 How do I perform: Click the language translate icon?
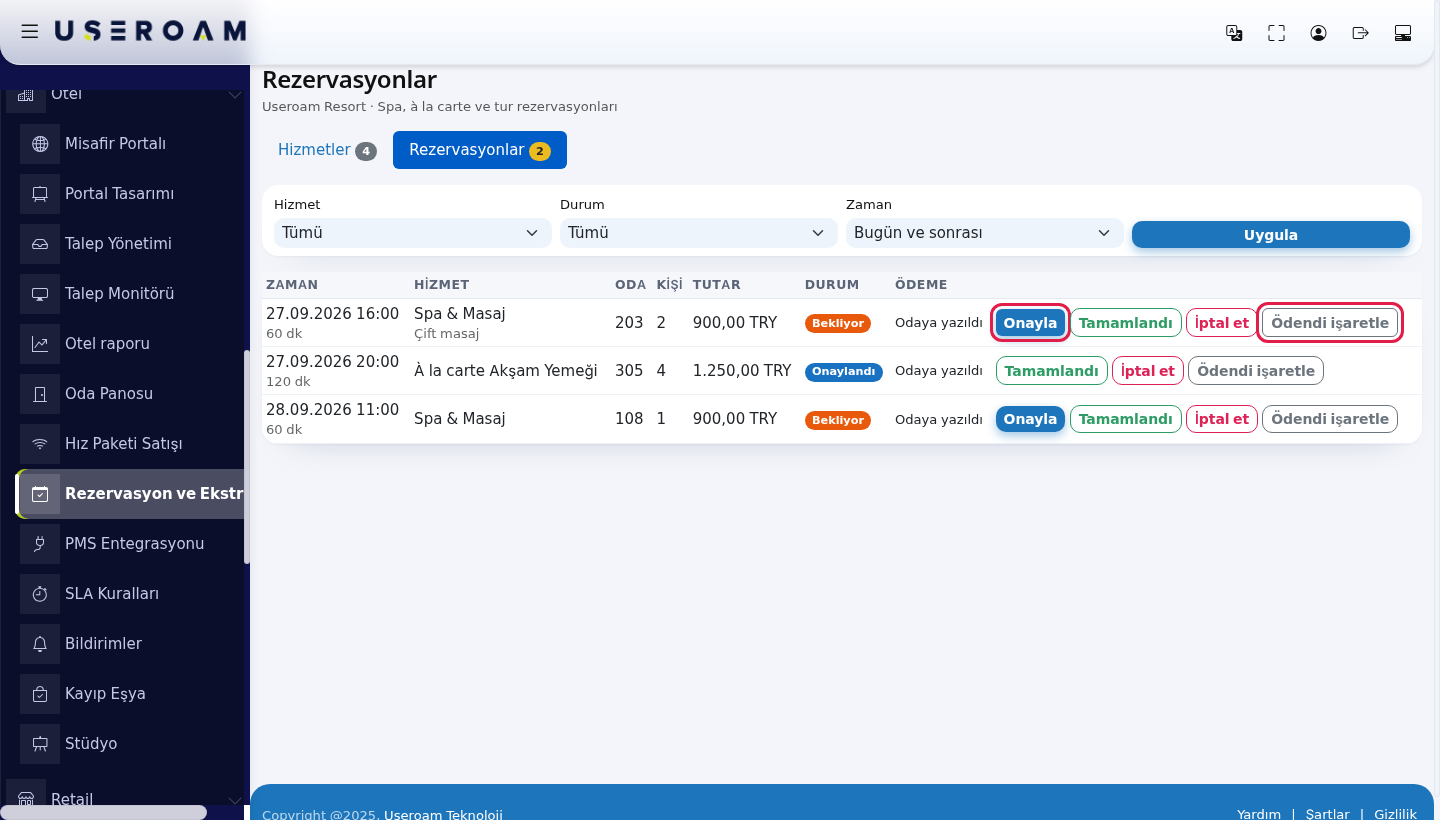pyautogui.click(x=1234, y=33)
